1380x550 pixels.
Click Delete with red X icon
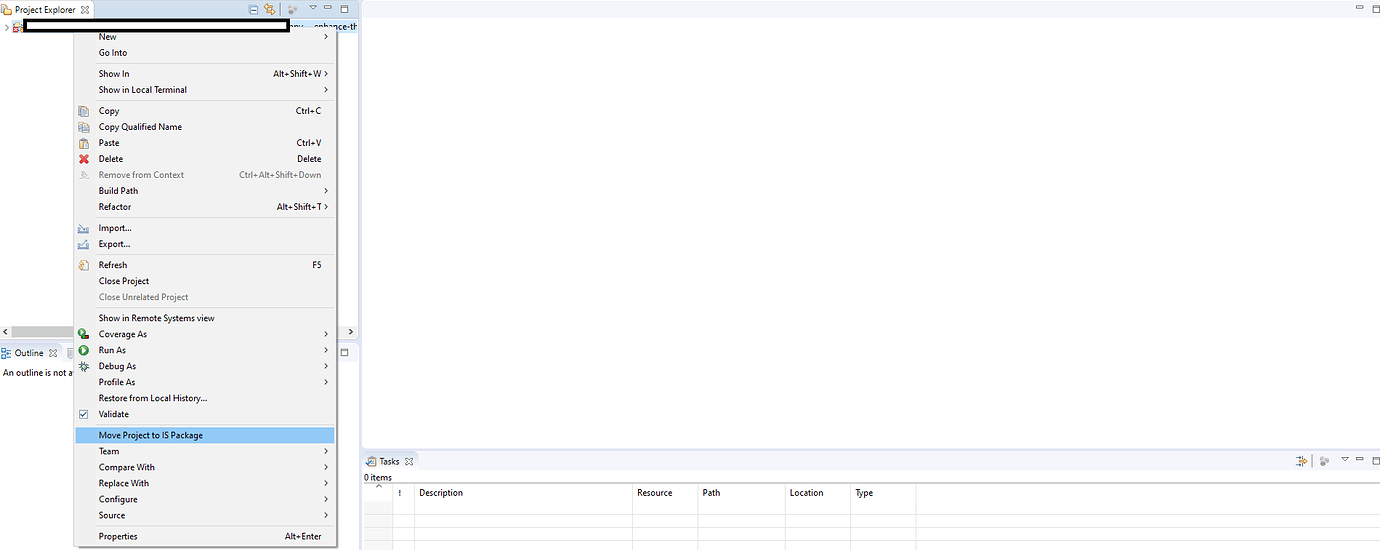point(205,159)
